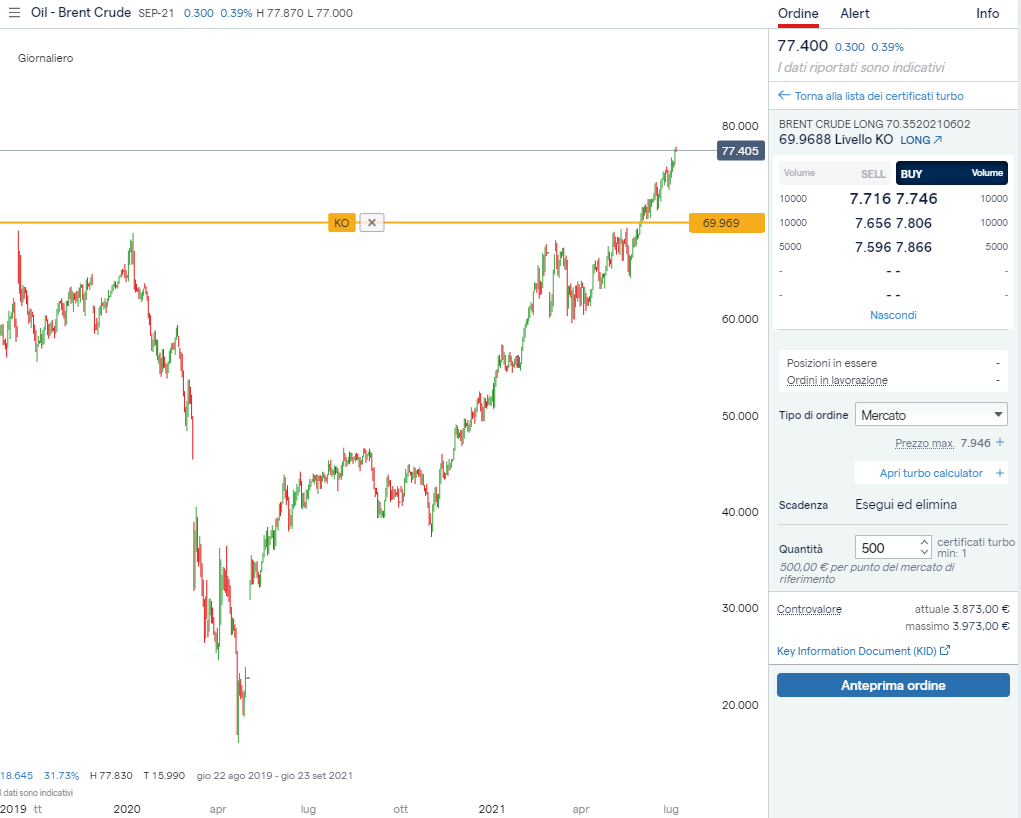1021x818 pixels.
Task: Click the Anteprima ordine button
Action: point(893,685)
